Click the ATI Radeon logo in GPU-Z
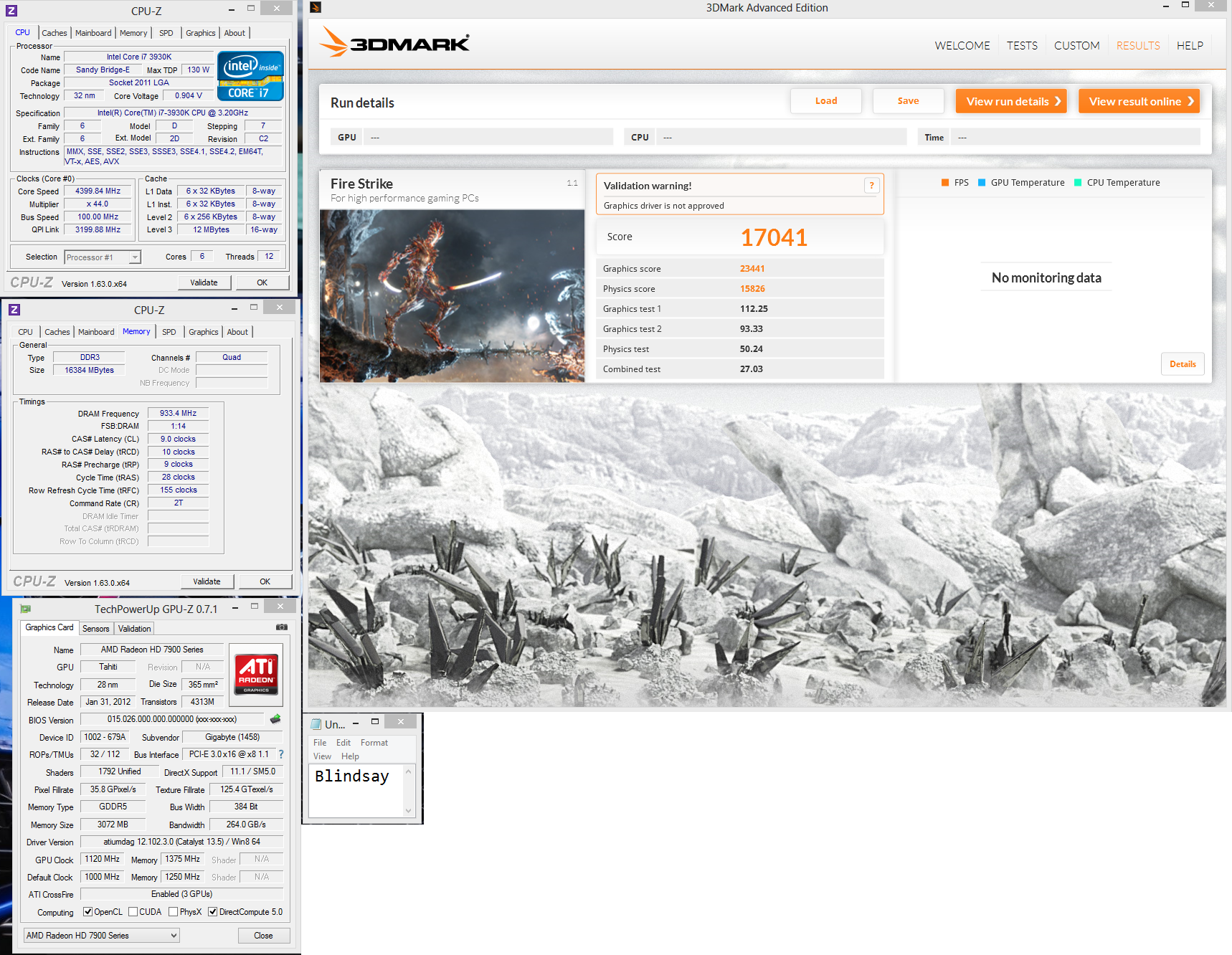1232x955 pixels. [256, 674]
